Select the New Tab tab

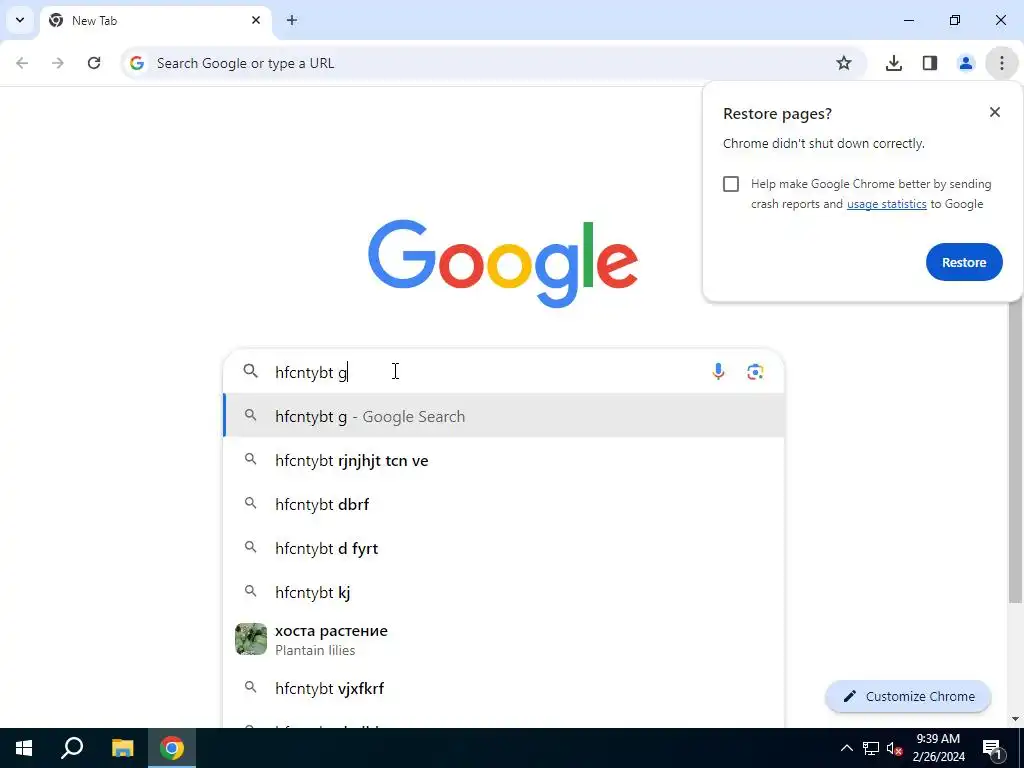[155, 20]
